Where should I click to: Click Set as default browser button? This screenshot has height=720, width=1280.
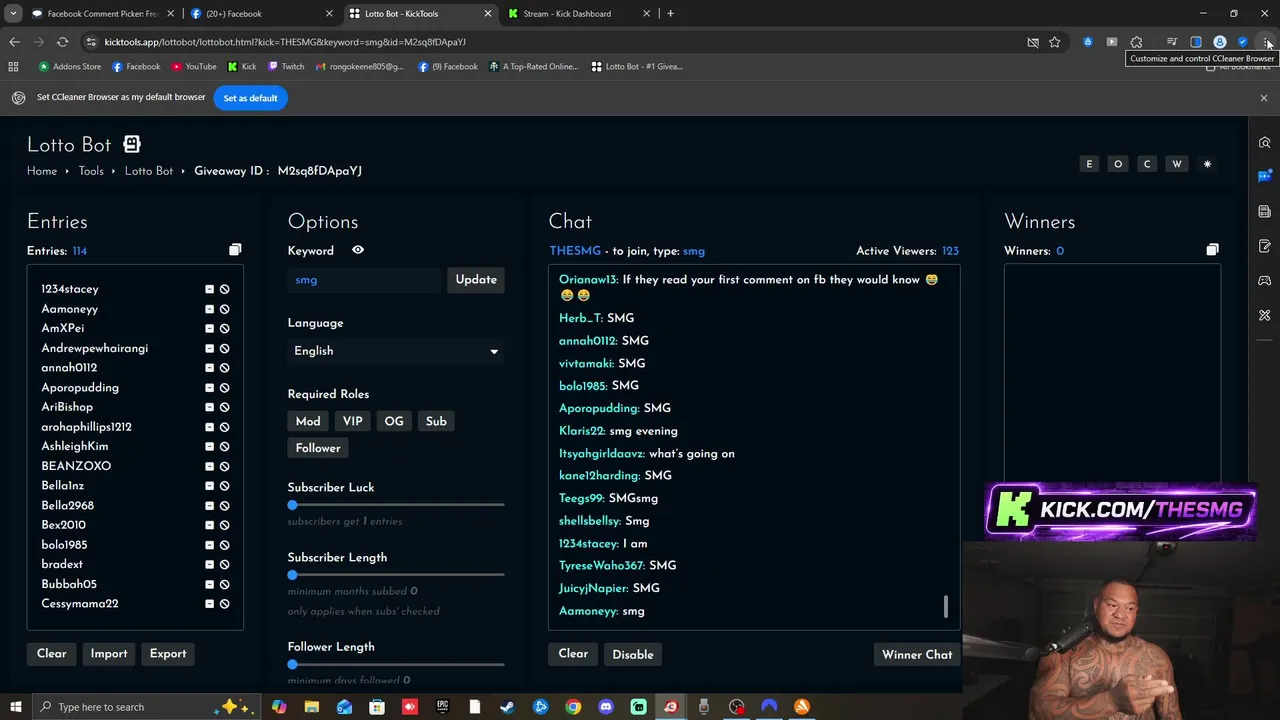250,98
